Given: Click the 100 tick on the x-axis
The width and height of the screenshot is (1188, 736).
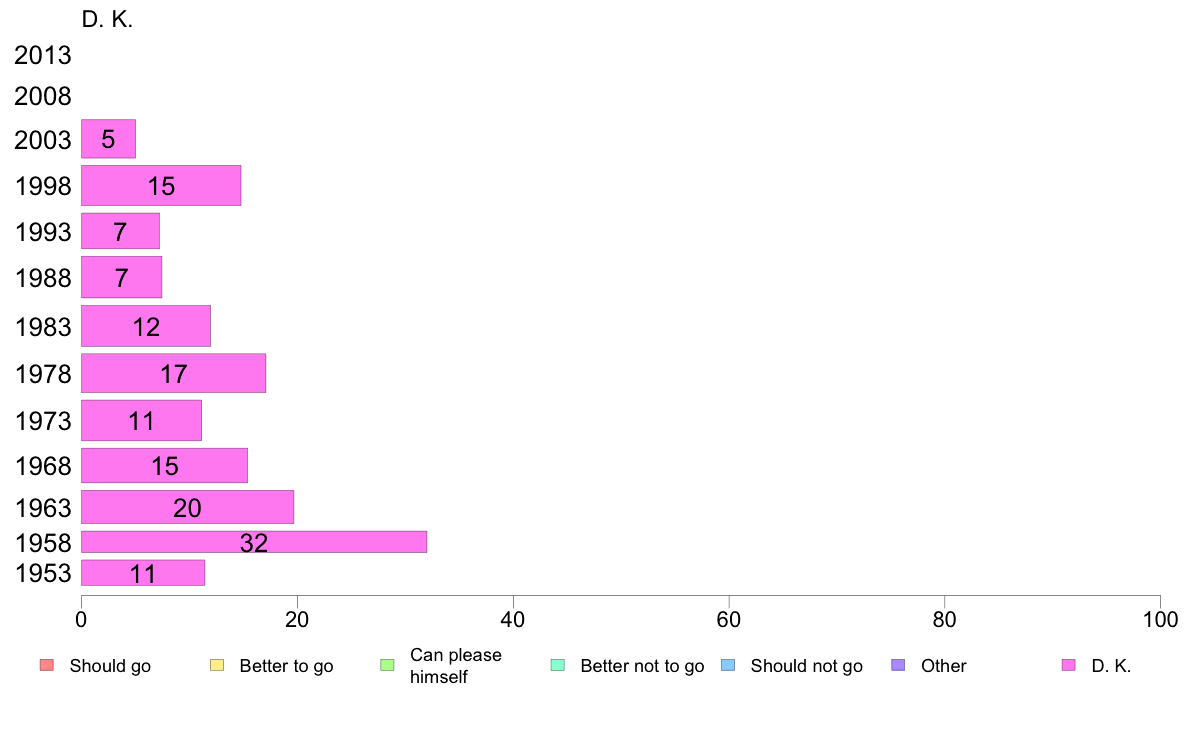Looking at the screenshot, I should 1160,620.
